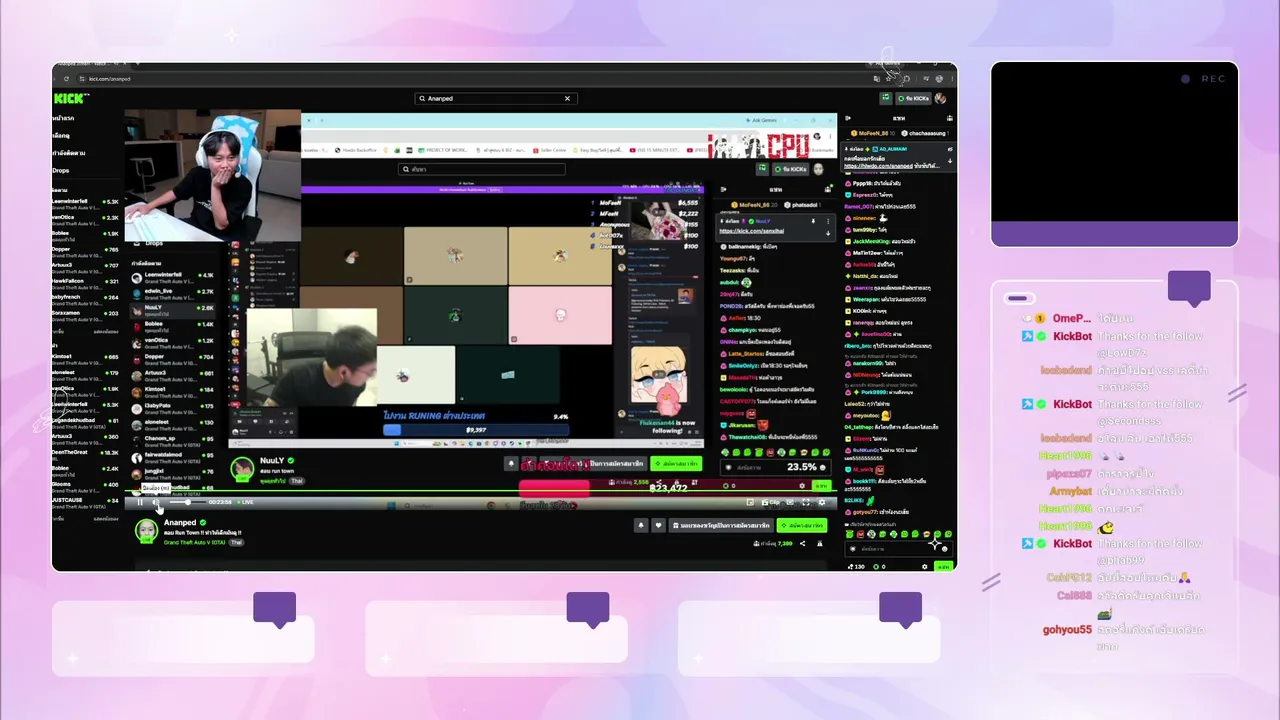This screenshot has height=720, width=1280.
Task: Open Drops in the outer Kick sidebar
Action: [61, 171]
